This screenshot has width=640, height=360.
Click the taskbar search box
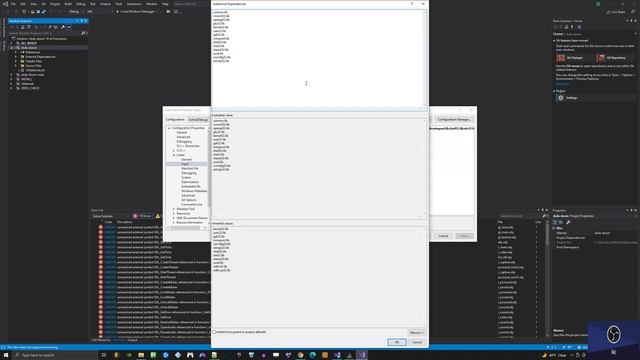(55, 355)
